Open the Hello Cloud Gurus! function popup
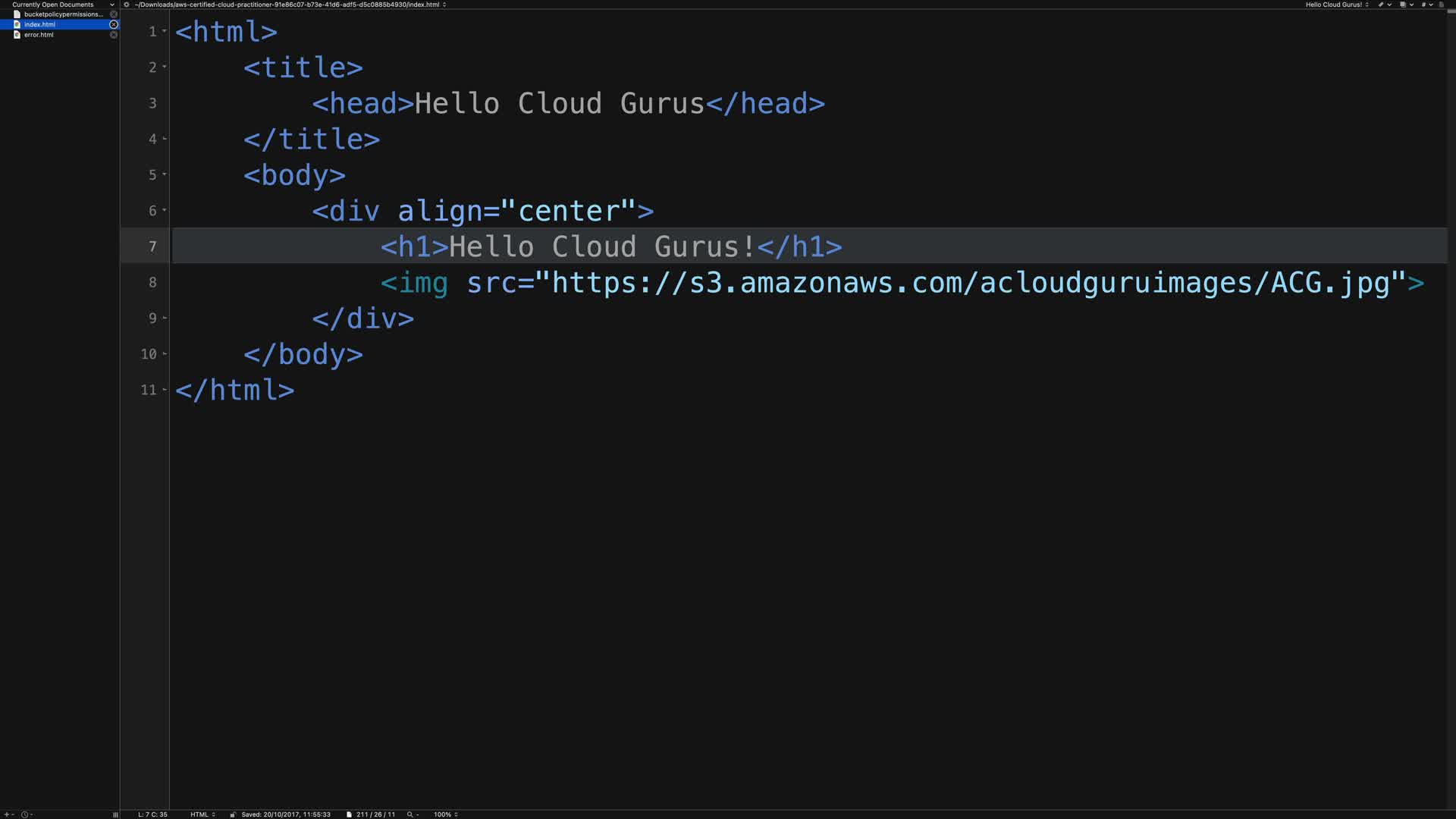The height and width of the screenshot is (819, 1456). coord(1336,5)
